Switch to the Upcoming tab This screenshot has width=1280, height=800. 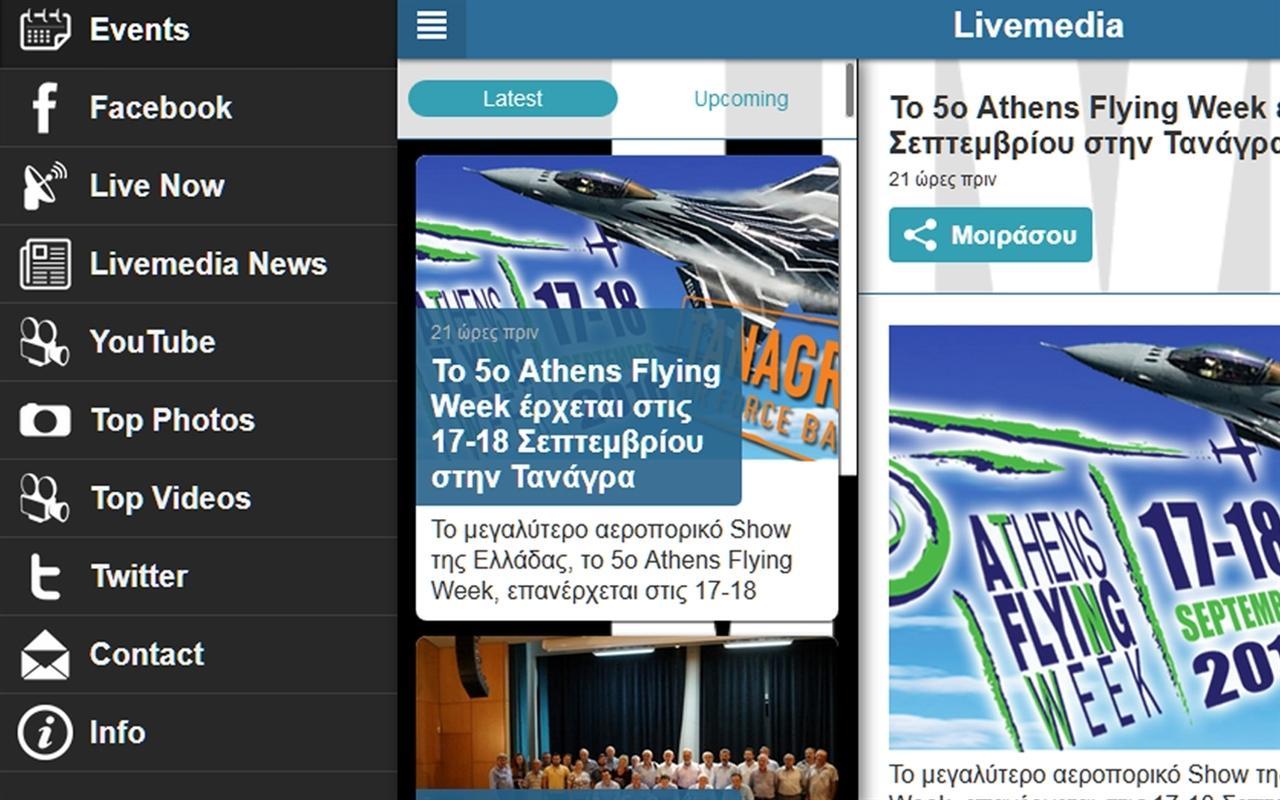click(741, 98)
